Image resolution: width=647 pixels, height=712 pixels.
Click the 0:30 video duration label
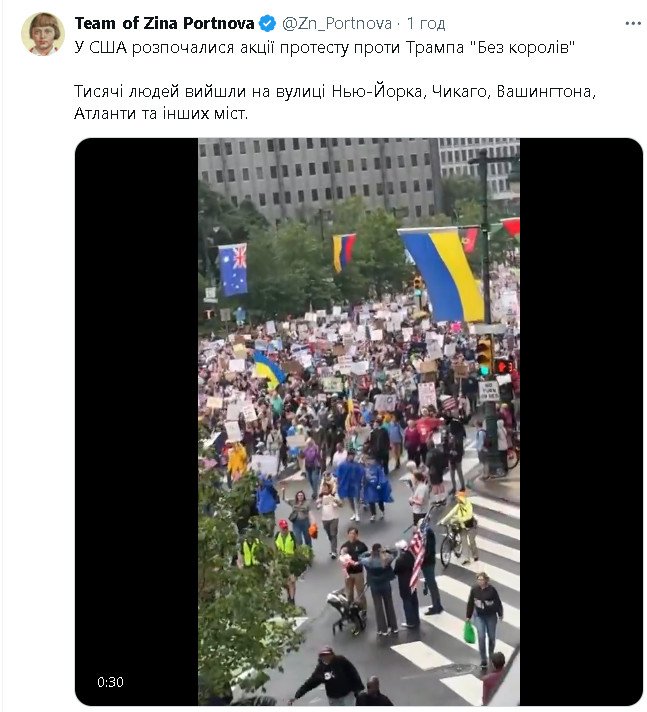[110, 682]
